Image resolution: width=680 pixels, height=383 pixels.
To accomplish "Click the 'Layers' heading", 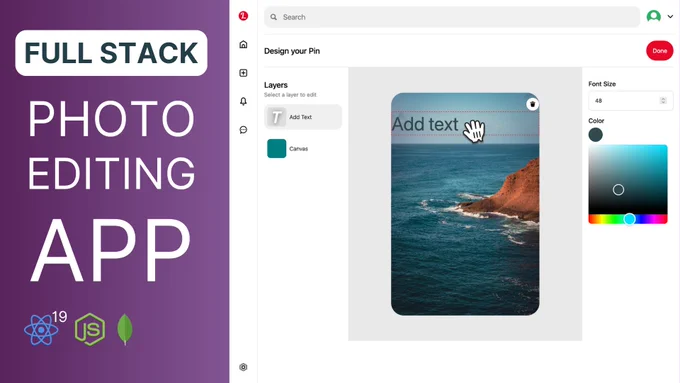I will pos(276,85).
